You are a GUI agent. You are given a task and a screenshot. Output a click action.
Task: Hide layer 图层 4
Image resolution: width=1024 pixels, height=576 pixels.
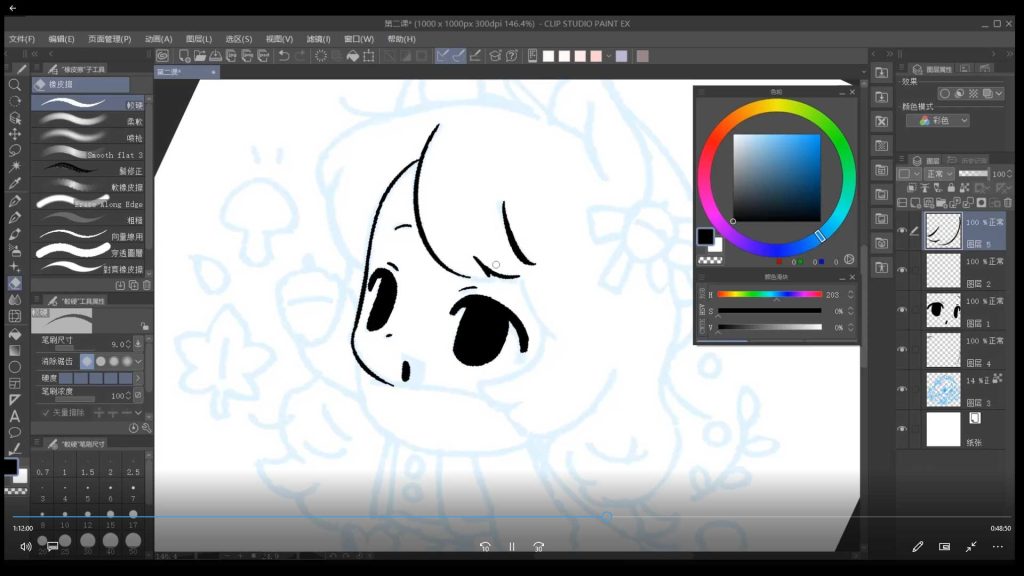tap(902, 349)
